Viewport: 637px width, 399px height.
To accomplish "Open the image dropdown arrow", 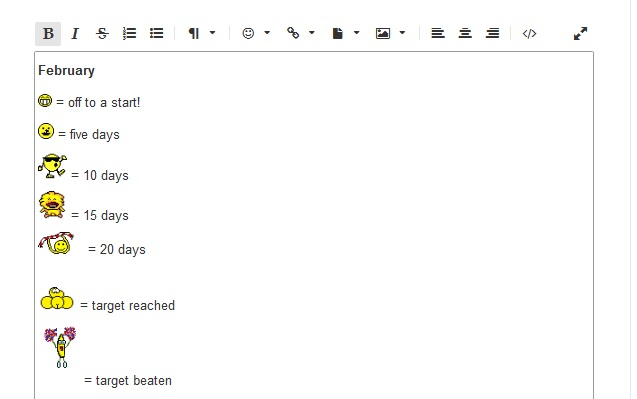I will (x=402, y=33).
